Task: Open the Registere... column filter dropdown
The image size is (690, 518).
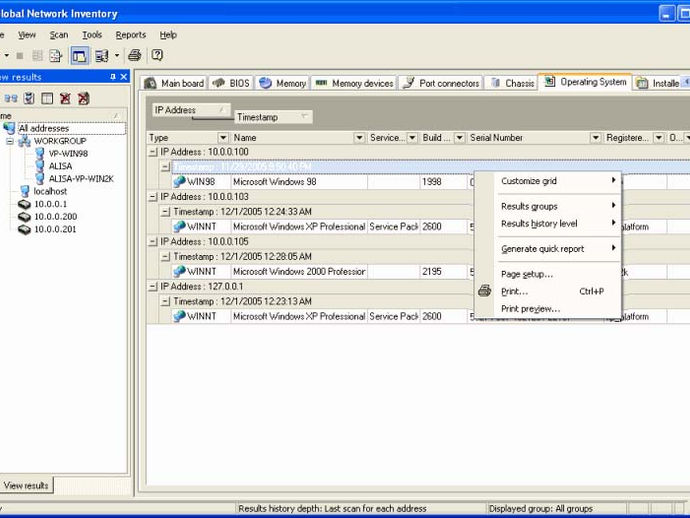Action: 659,138
